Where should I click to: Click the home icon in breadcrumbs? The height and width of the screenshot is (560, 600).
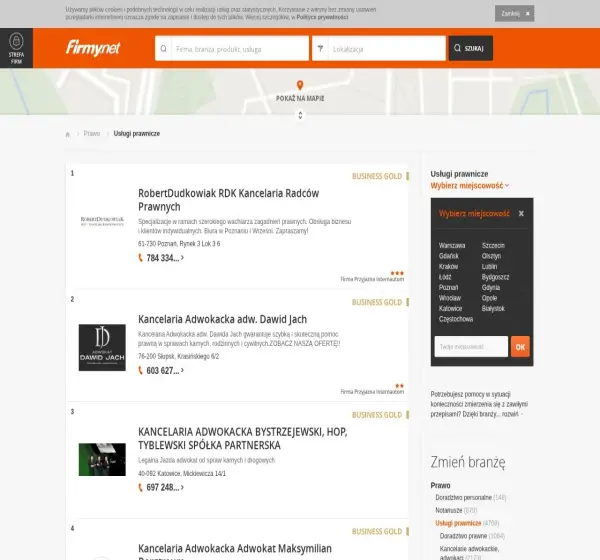click(x=68, y=134)
